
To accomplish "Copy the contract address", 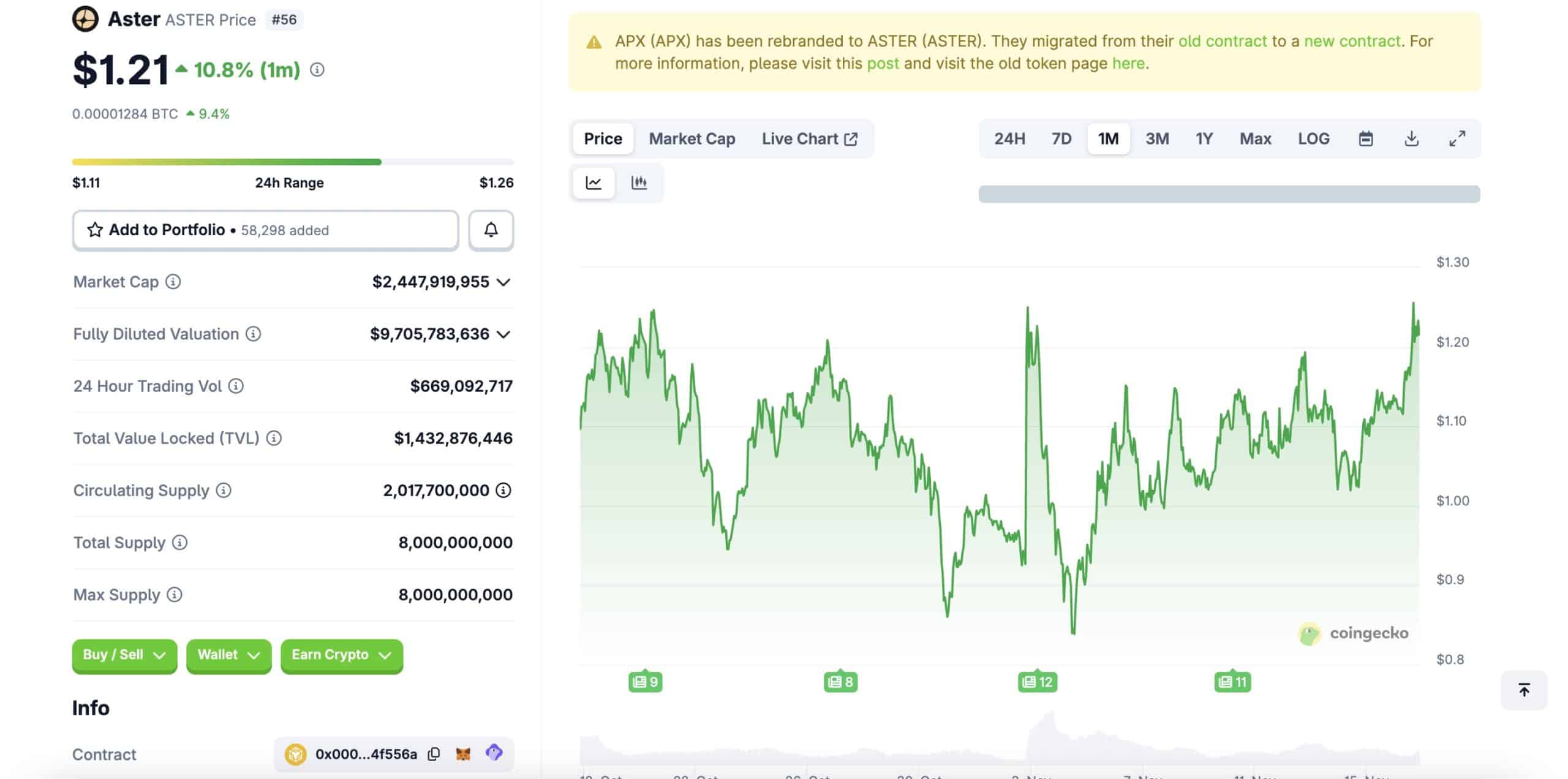I will (x=434, y=754).
